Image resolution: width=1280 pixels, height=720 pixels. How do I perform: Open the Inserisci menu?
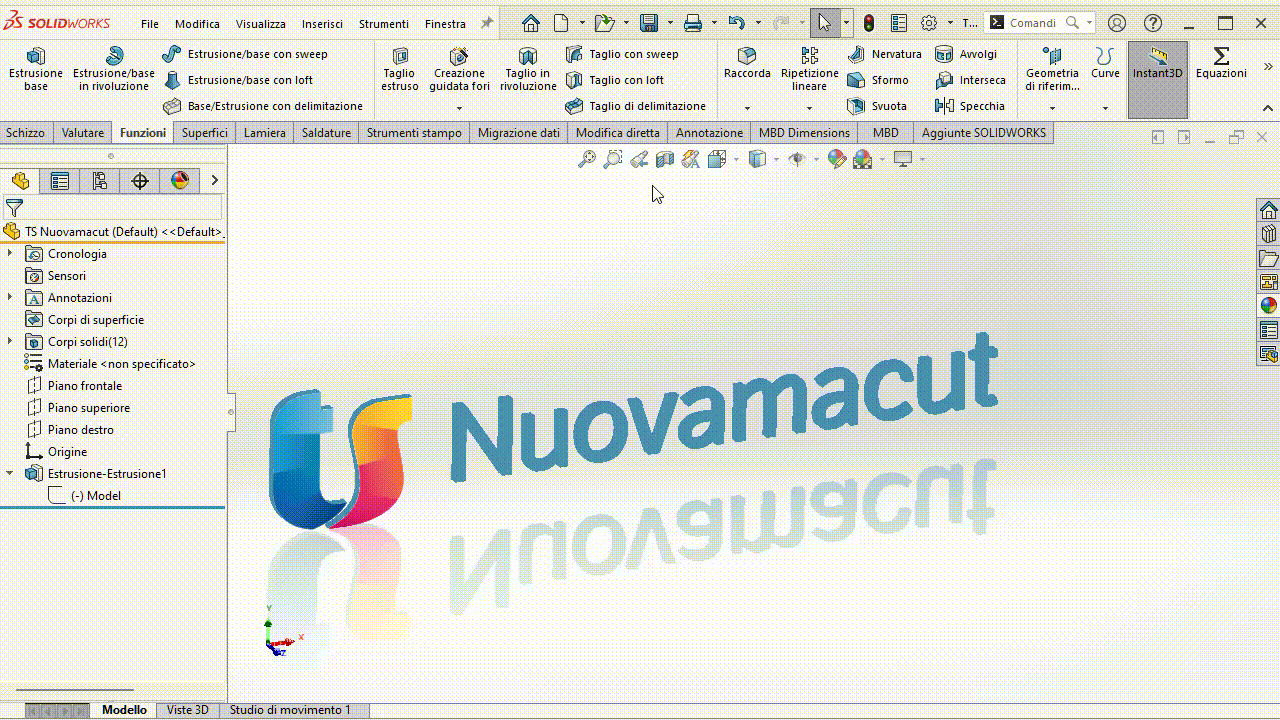[x=322, y=23]
